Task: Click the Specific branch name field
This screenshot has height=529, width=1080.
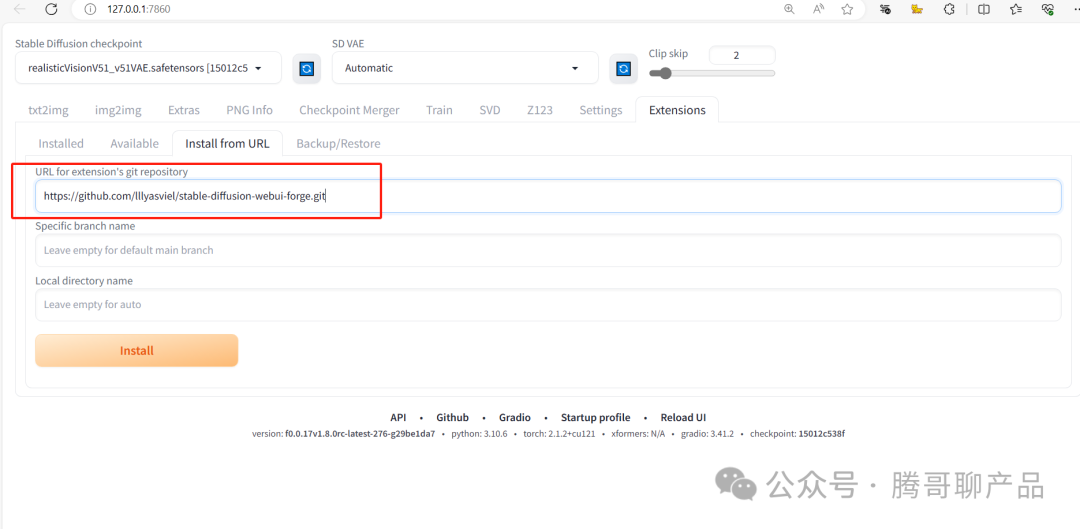Action: click(547, 250)
